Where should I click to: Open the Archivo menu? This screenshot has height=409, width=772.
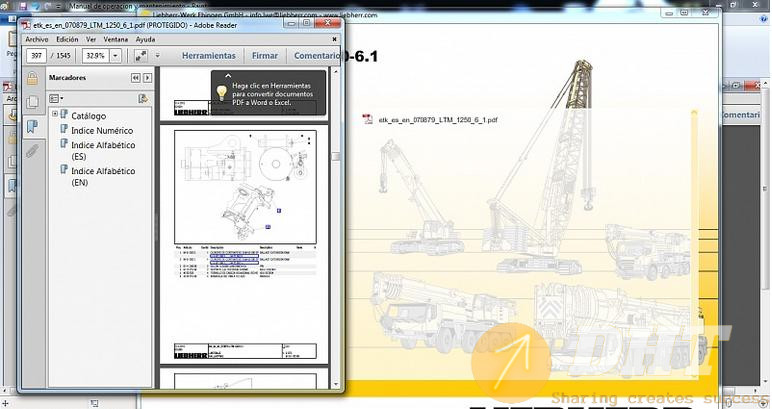click(x=36, y=39)
